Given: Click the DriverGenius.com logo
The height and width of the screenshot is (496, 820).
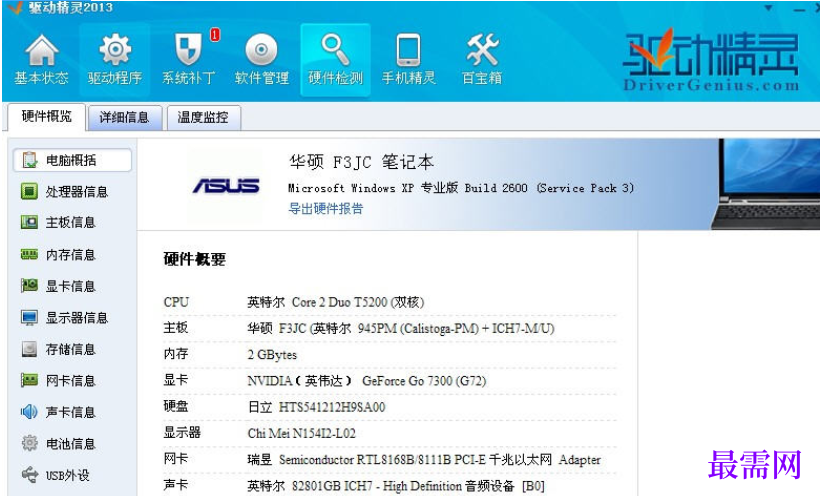Looking at the screenshot, I should (711, 61).
